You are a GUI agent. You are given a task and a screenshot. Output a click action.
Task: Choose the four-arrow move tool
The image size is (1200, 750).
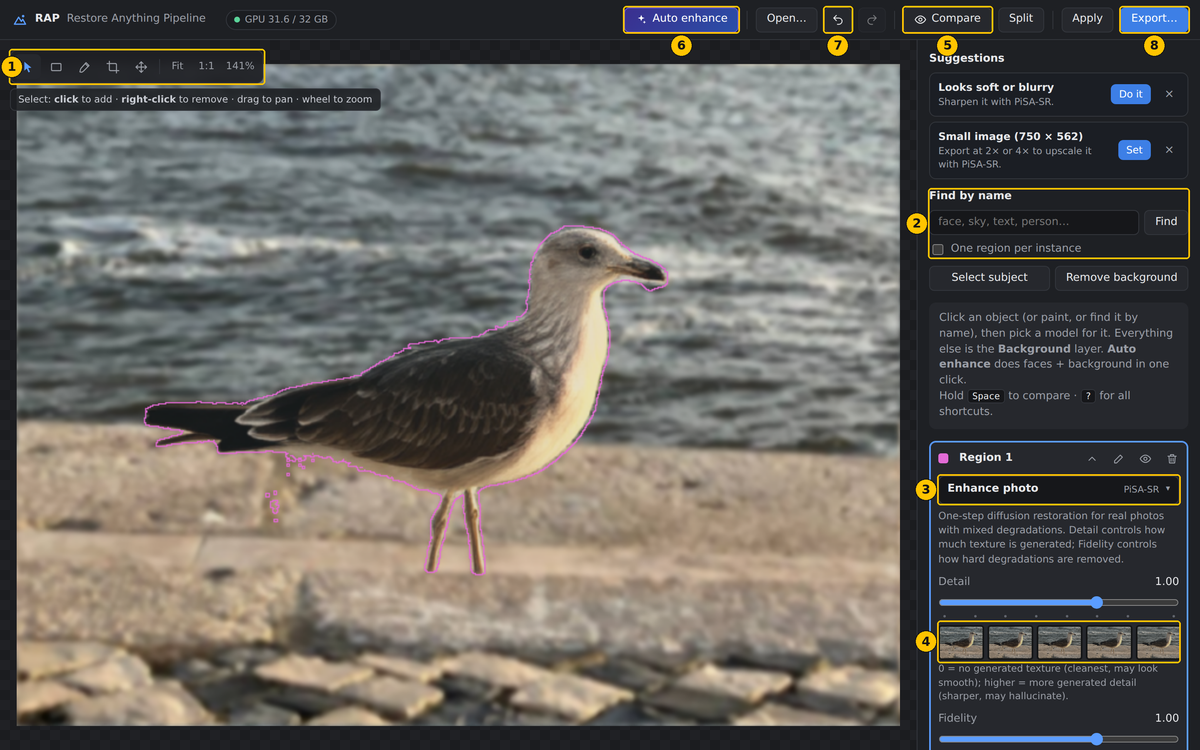pyautogui.click(x=141, y=67)
